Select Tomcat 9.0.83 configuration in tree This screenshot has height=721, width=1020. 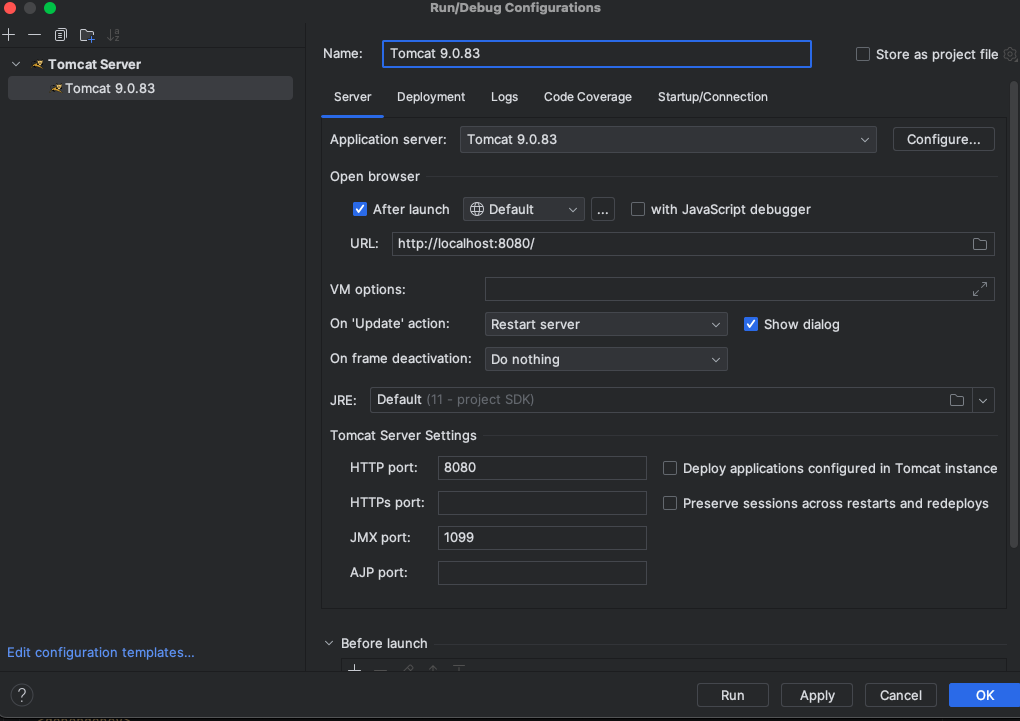pyautogui.click(x=150, y=88)
